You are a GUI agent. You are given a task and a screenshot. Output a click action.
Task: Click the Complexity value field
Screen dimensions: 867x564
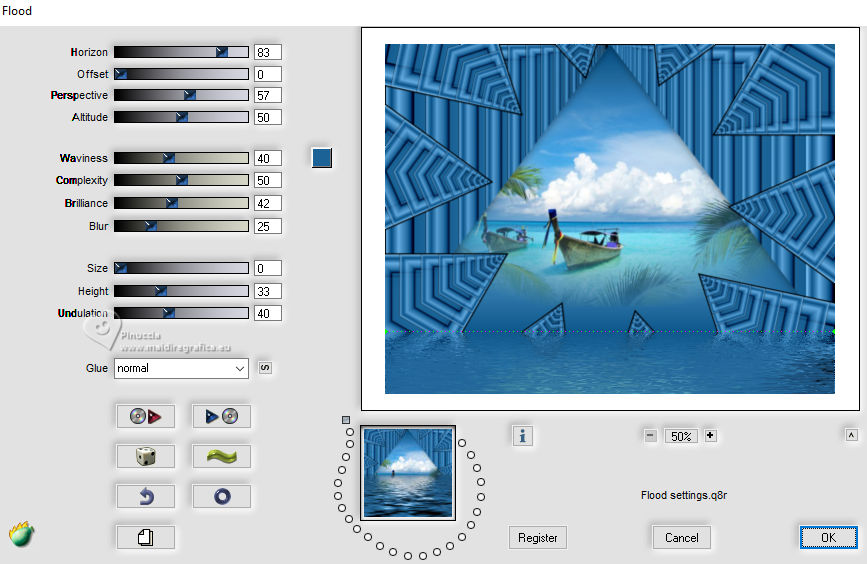pyautogui.click(x=268, y=180)
